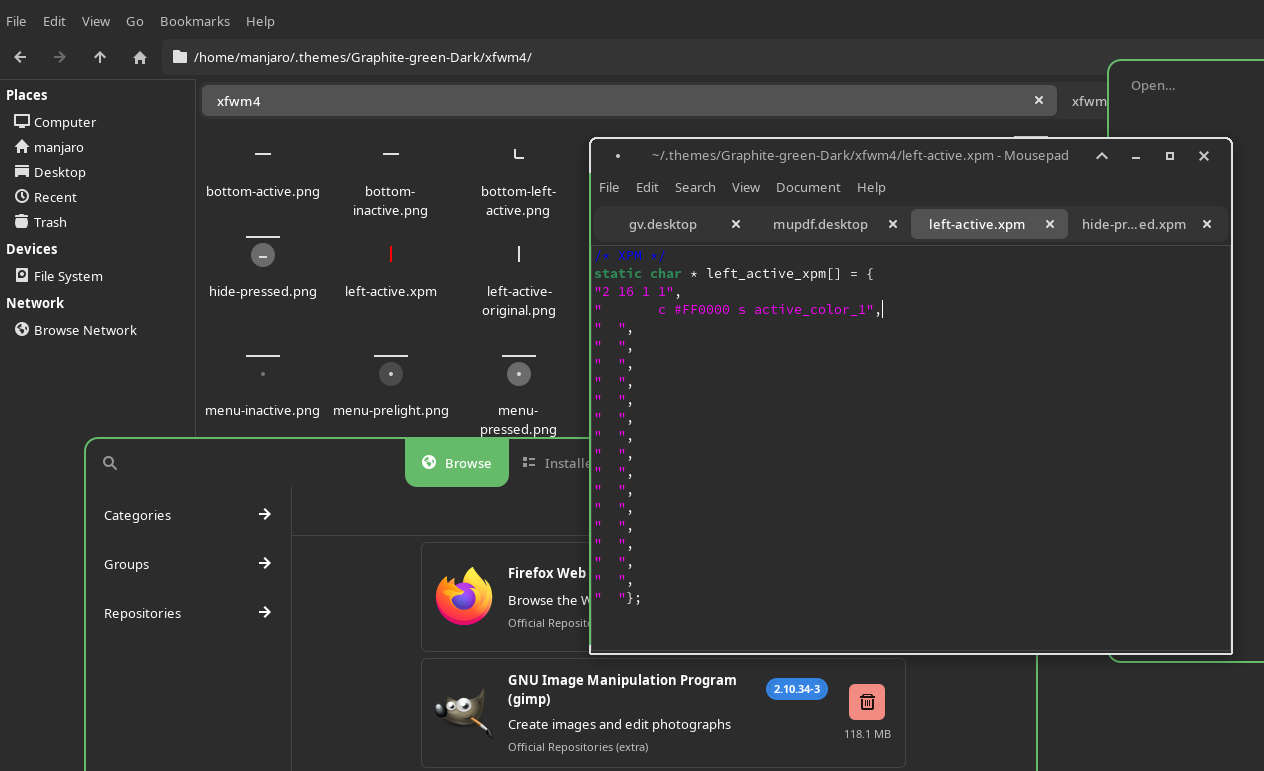Remove GIMP using the trash can icon
The image size is (1264, 771).
(866, 702)
